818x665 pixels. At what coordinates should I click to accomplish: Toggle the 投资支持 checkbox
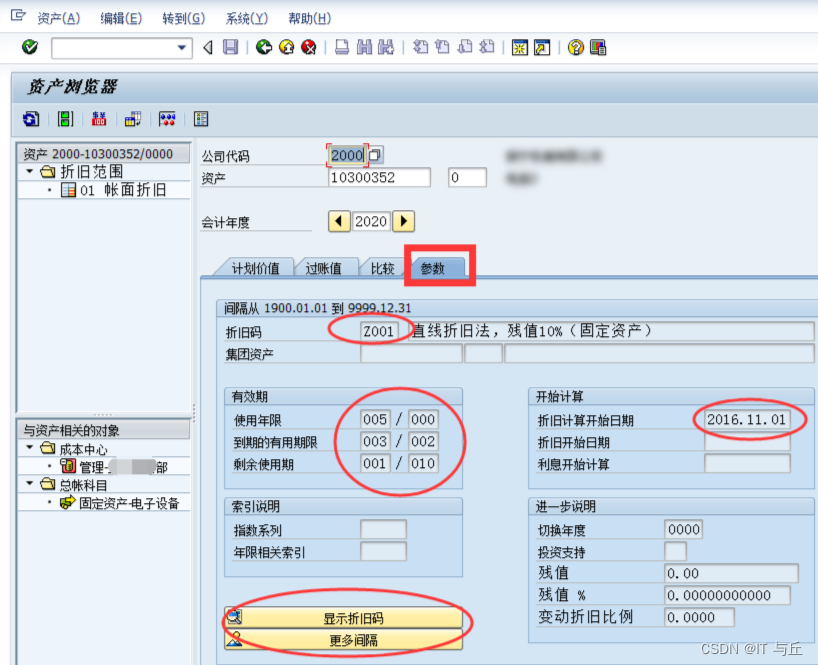point(675,551)
